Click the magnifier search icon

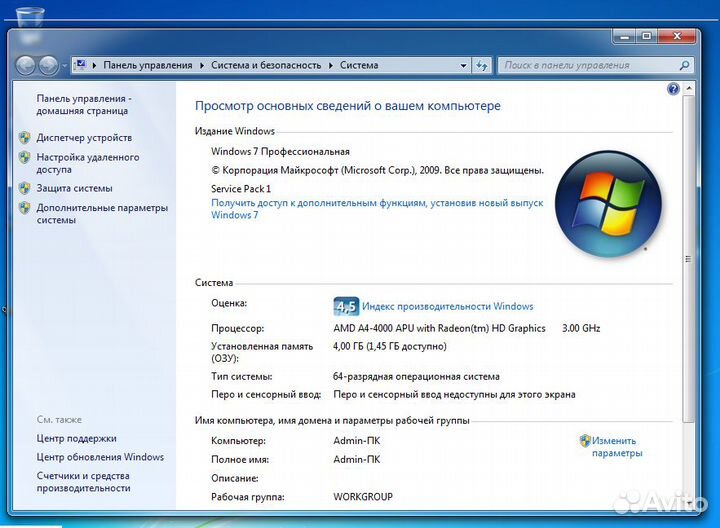(x=684, y=65)
